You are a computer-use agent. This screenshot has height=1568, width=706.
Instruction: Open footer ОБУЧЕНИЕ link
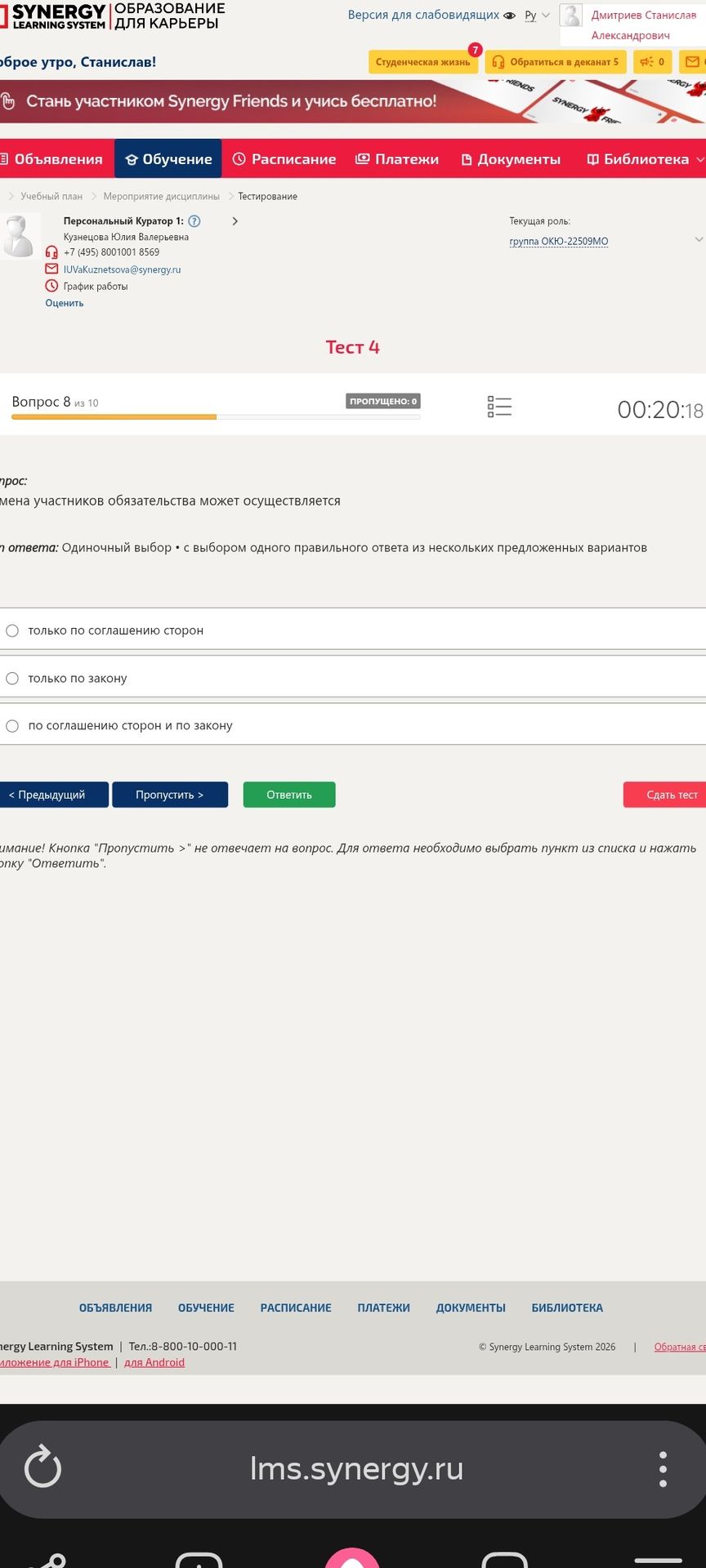click(x=206, y=1308)
